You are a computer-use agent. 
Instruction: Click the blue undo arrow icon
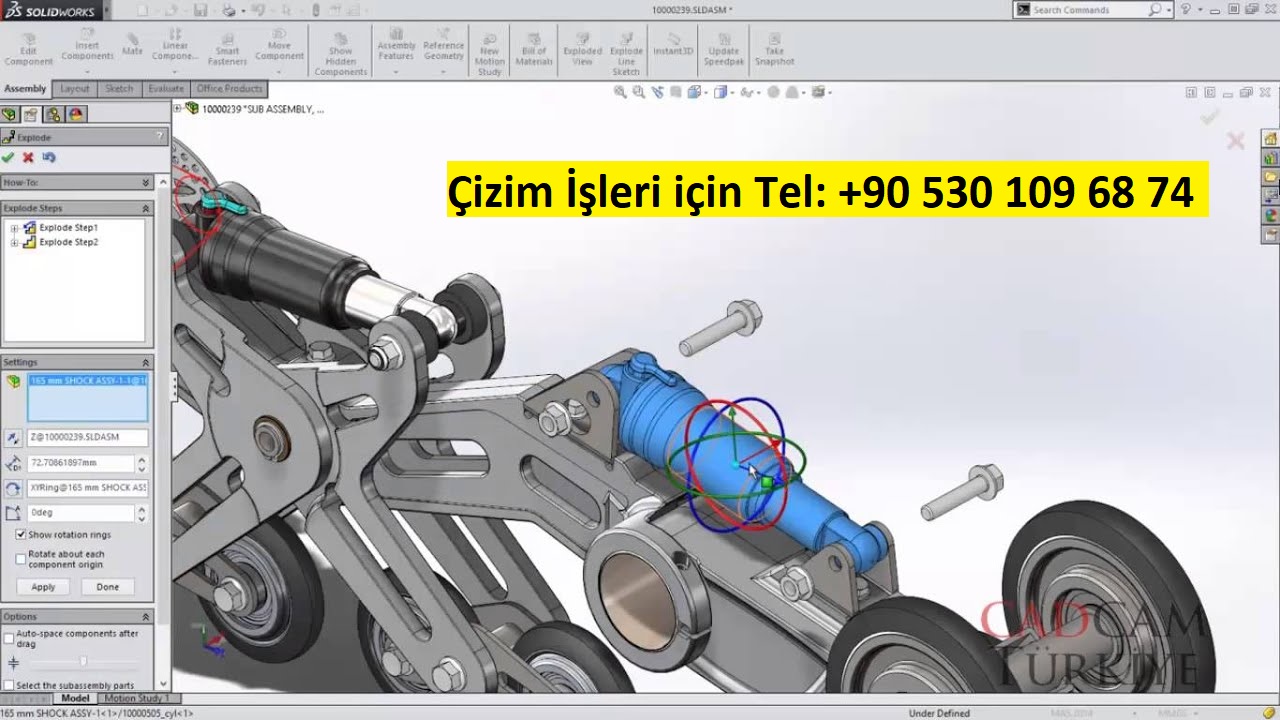(48, 157)
